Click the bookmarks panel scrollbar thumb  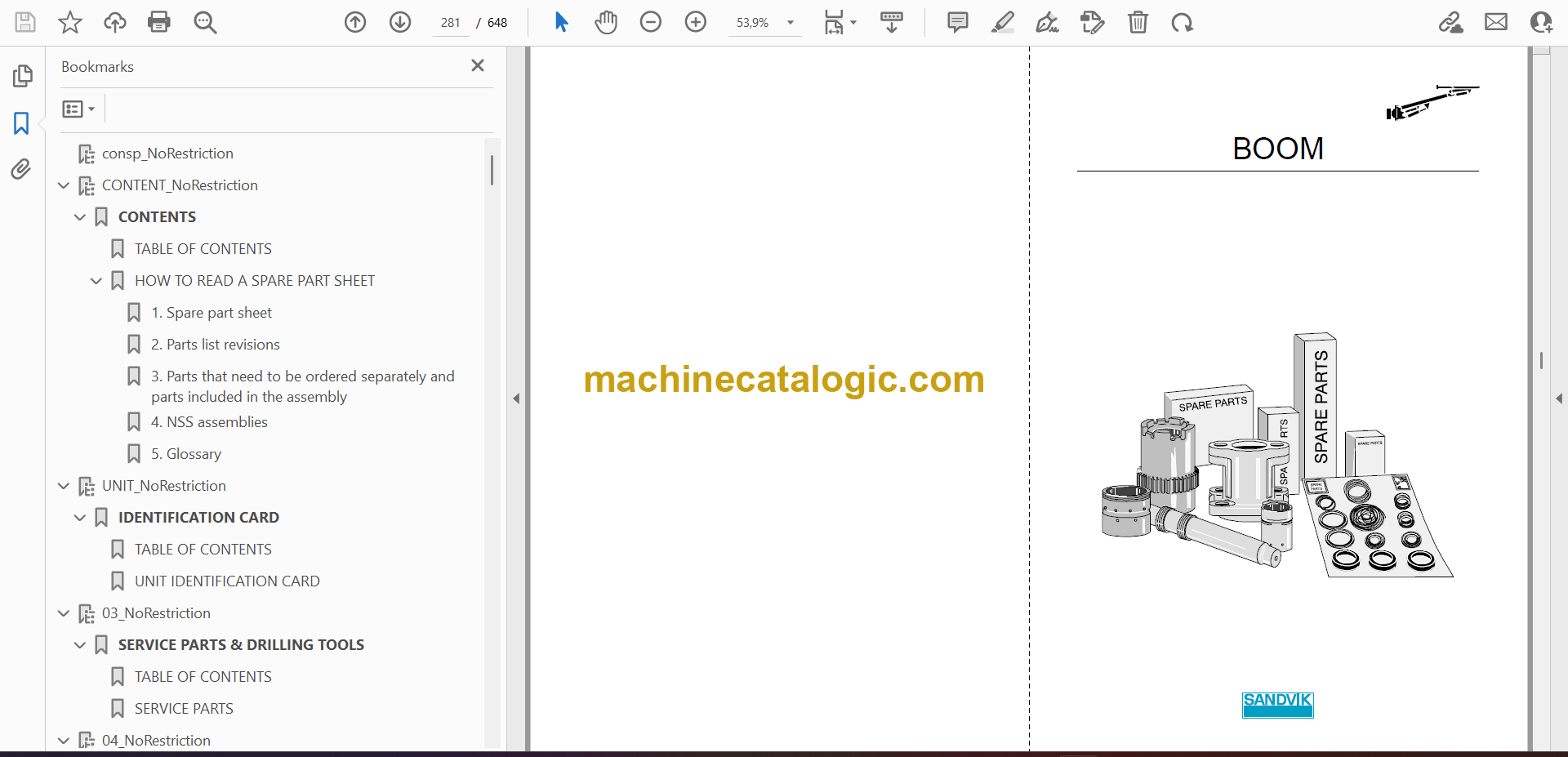pos(492,171)
